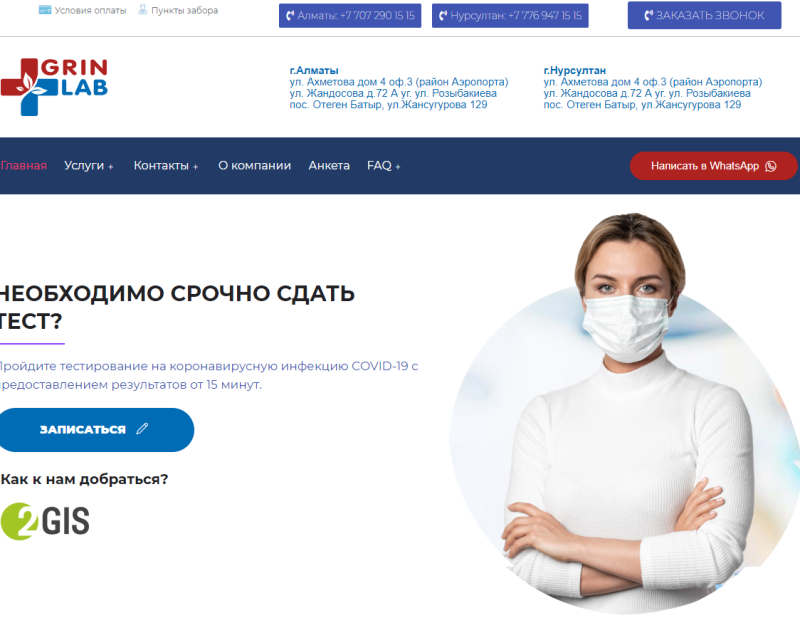Click the phone icon on Нурсултан number
The width and height of the screenshot is (800, 640).
[x=443, y=16]
